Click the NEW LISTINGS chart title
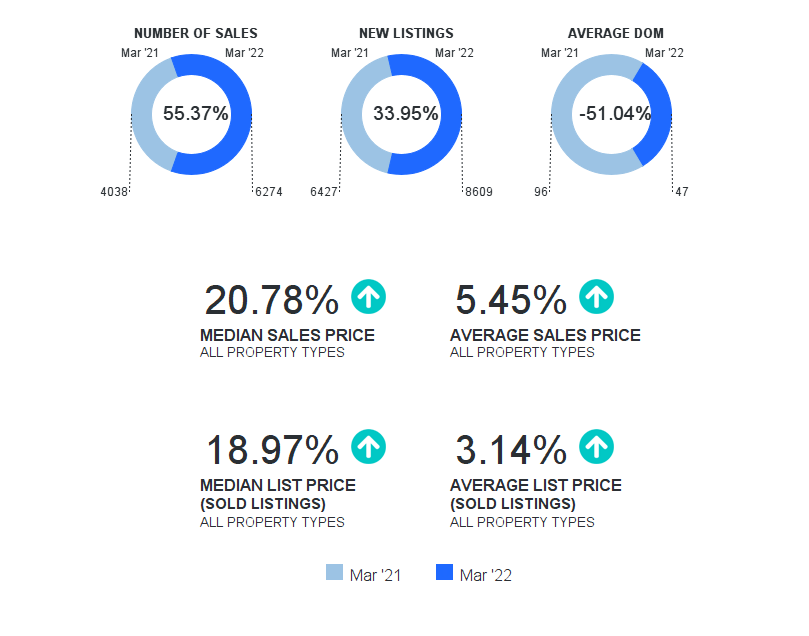The image size is (809, 636). (x=406, y=34)
